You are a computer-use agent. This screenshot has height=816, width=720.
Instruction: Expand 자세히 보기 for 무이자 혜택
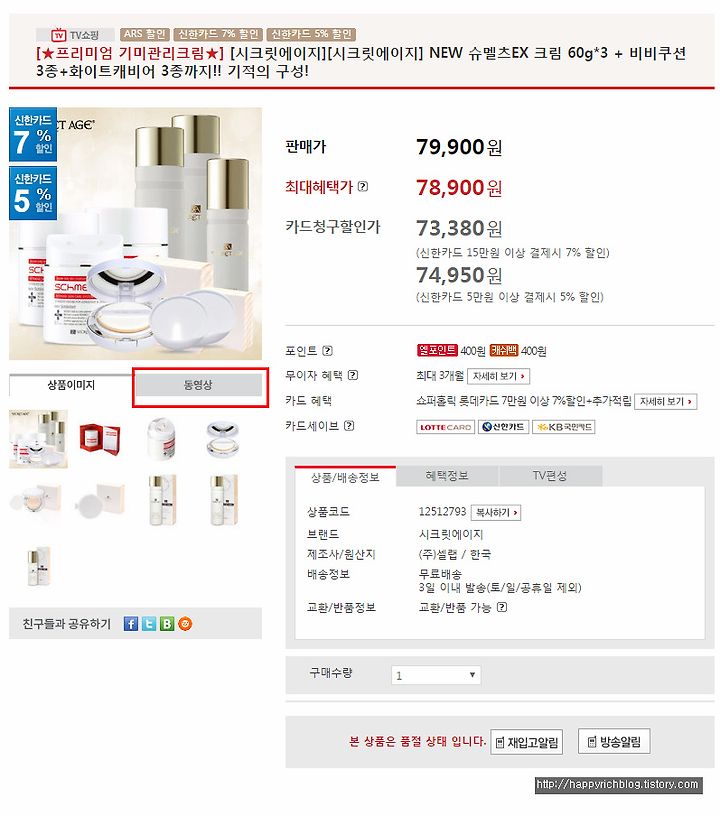point(498,376)
